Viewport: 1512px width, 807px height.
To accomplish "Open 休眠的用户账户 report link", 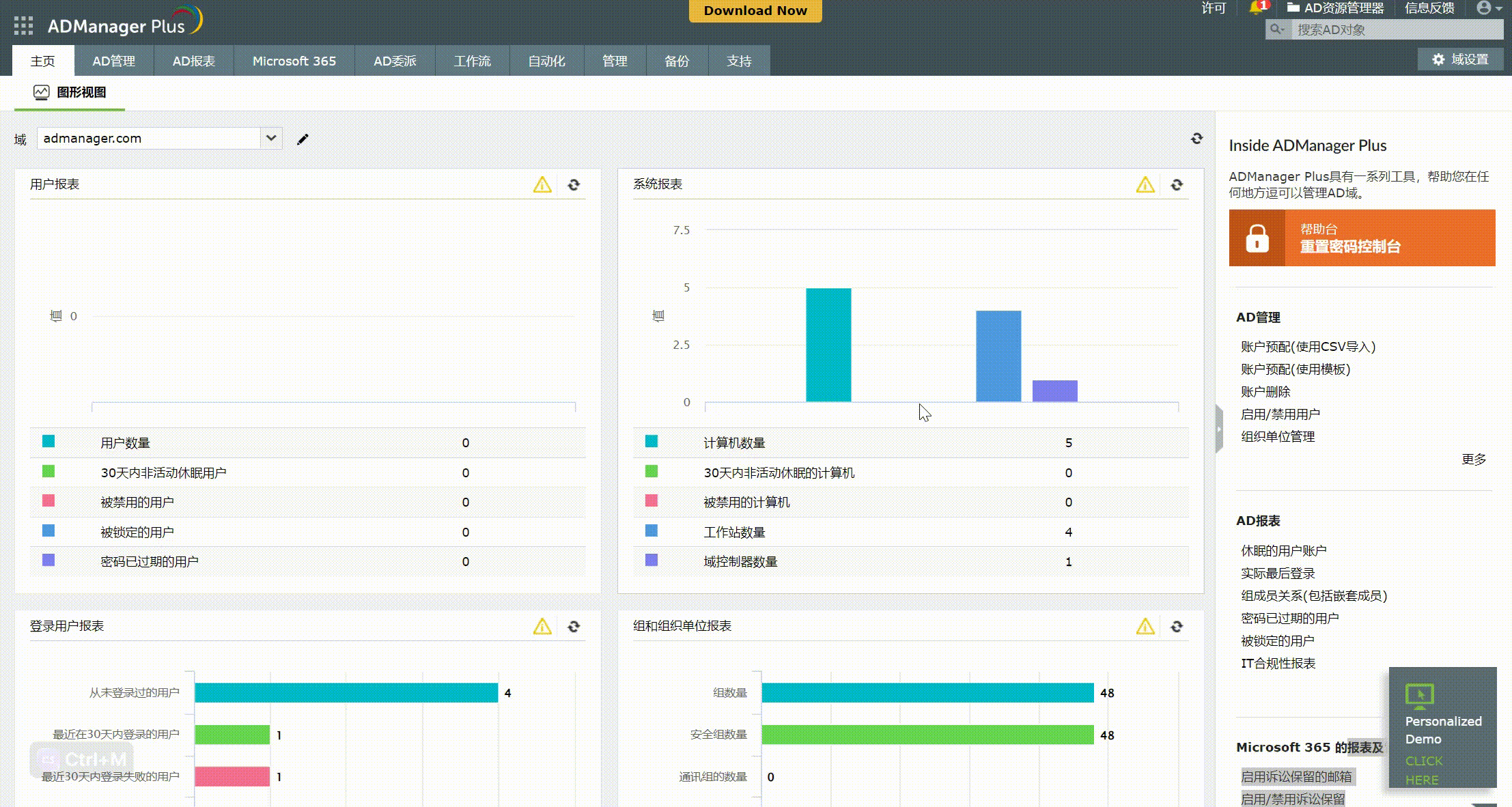I will point(1284,551).
